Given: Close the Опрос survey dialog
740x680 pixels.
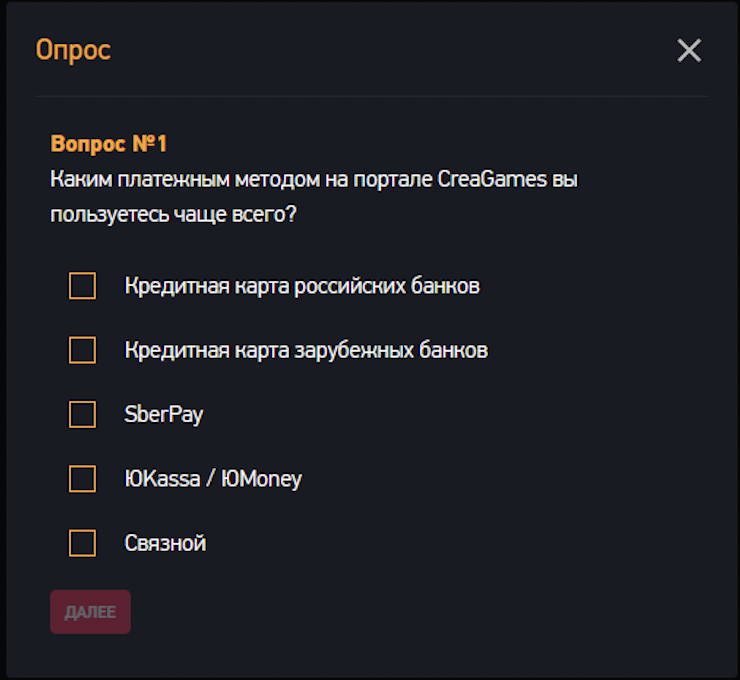Looking at the screenshot, I should click(689, 51).
